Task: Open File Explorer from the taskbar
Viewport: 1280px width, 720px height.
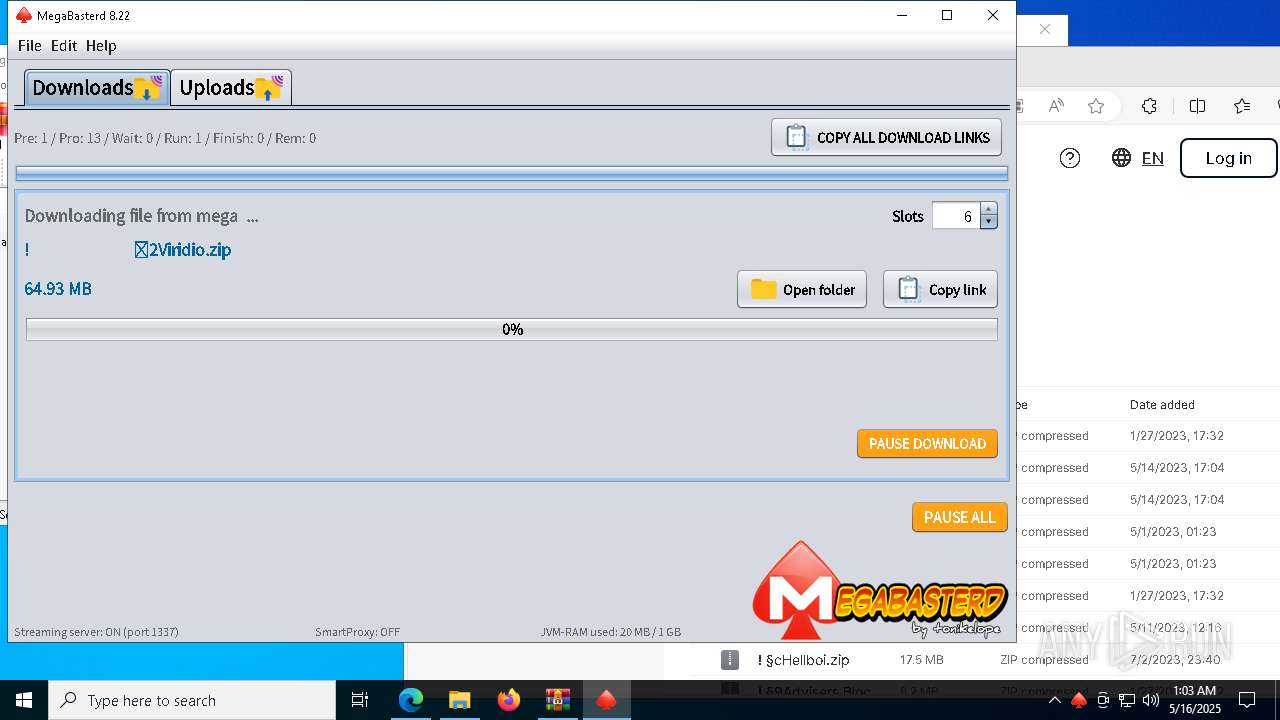Action: click(459, 700)
